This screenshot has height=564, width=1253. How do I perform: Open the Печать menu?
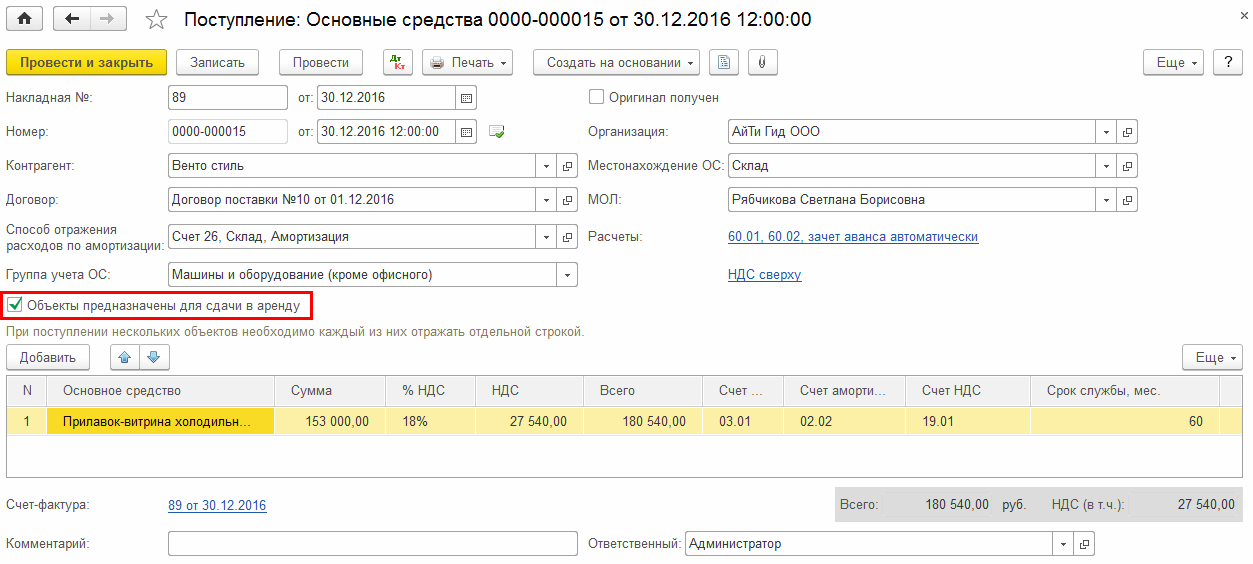coord(467,62)
